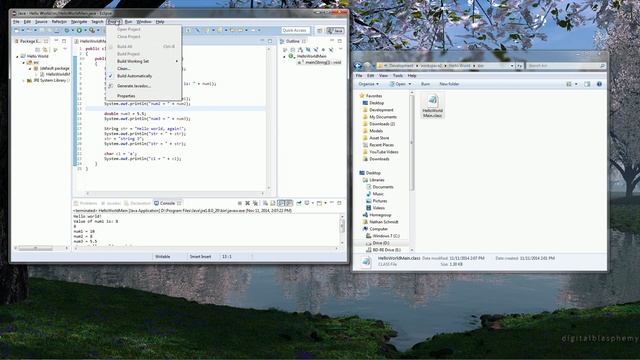Image resolution: width=640 pixels, height=360 pixels.
Task: Click the editor horizontal scrollbar
Action: point(176,193)
